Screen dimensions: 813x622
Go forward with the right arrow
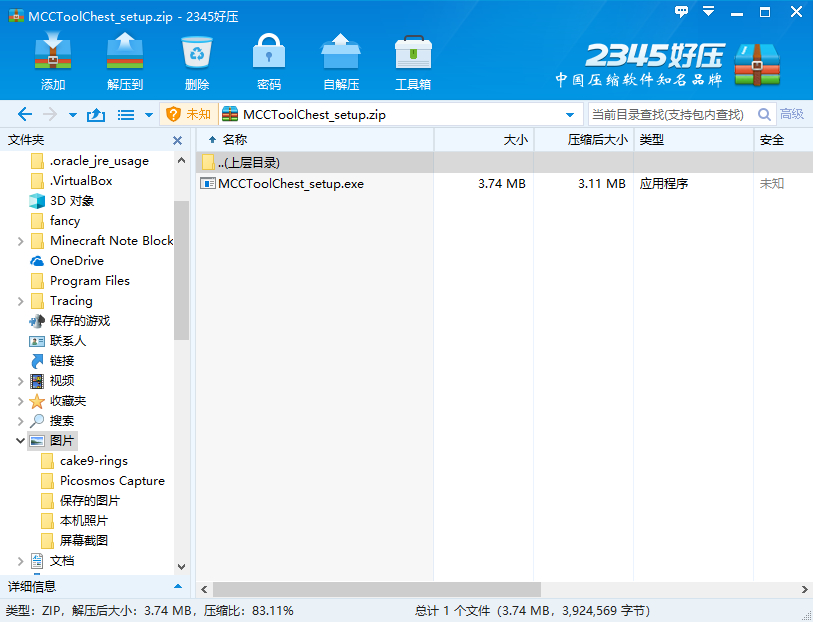50,115
